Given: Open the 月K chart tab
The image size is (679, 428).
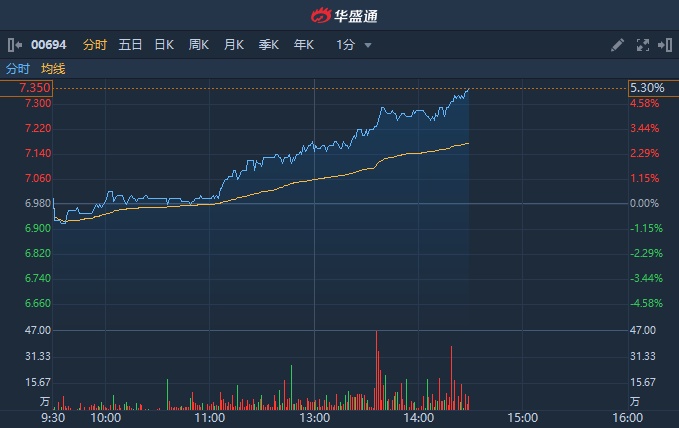Looking at the screenshot, I should pos(234,45).
